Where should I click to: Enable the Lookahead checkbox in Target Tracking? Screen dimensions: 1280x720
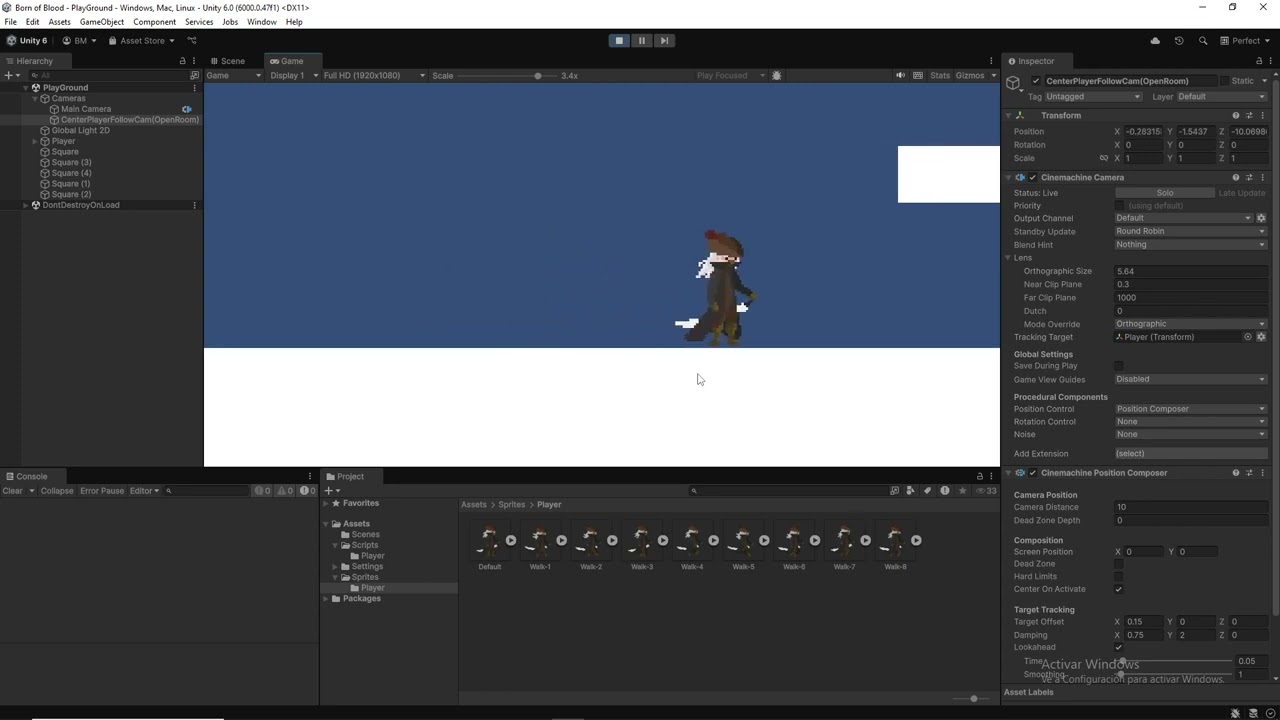click(1119, 647)
